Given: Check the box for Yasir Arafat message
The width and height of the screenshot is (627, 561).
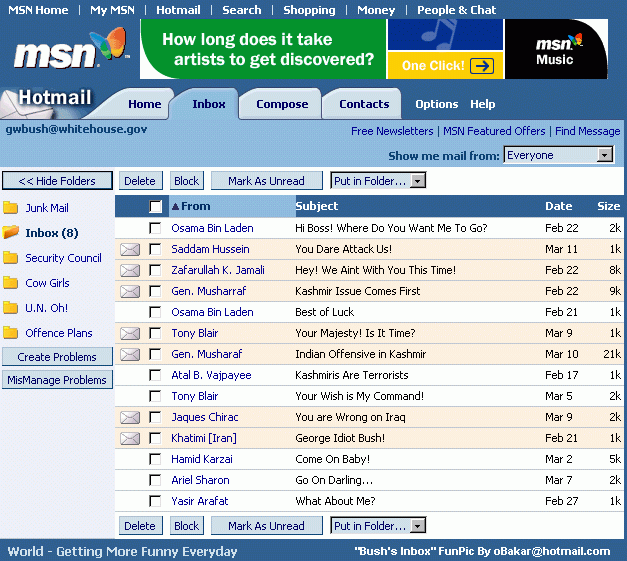Looking at the screenshot, I should tap(155, 501).
